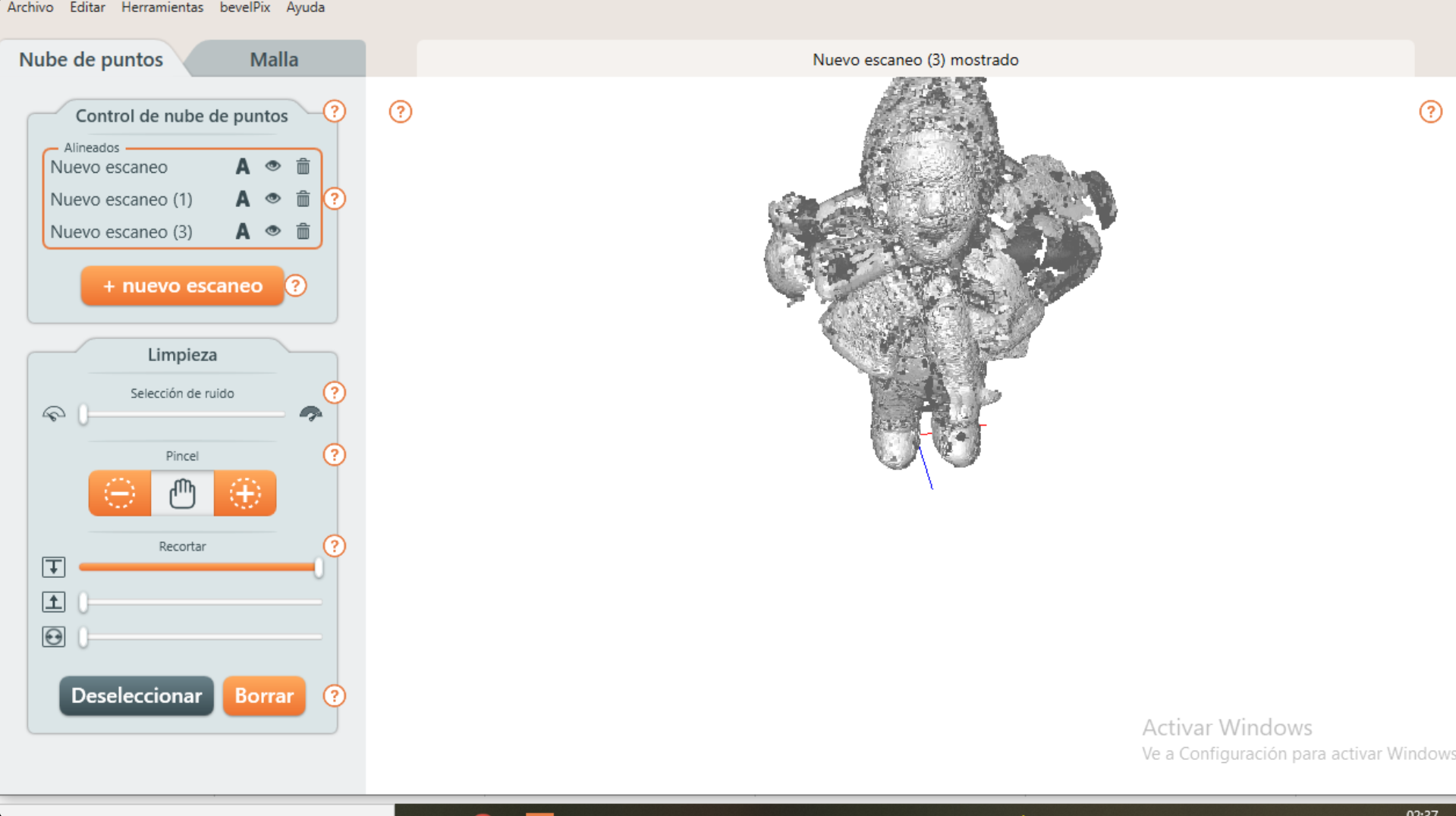Click the crop from top icon
1456x816 pixels.
coord(53,567)
